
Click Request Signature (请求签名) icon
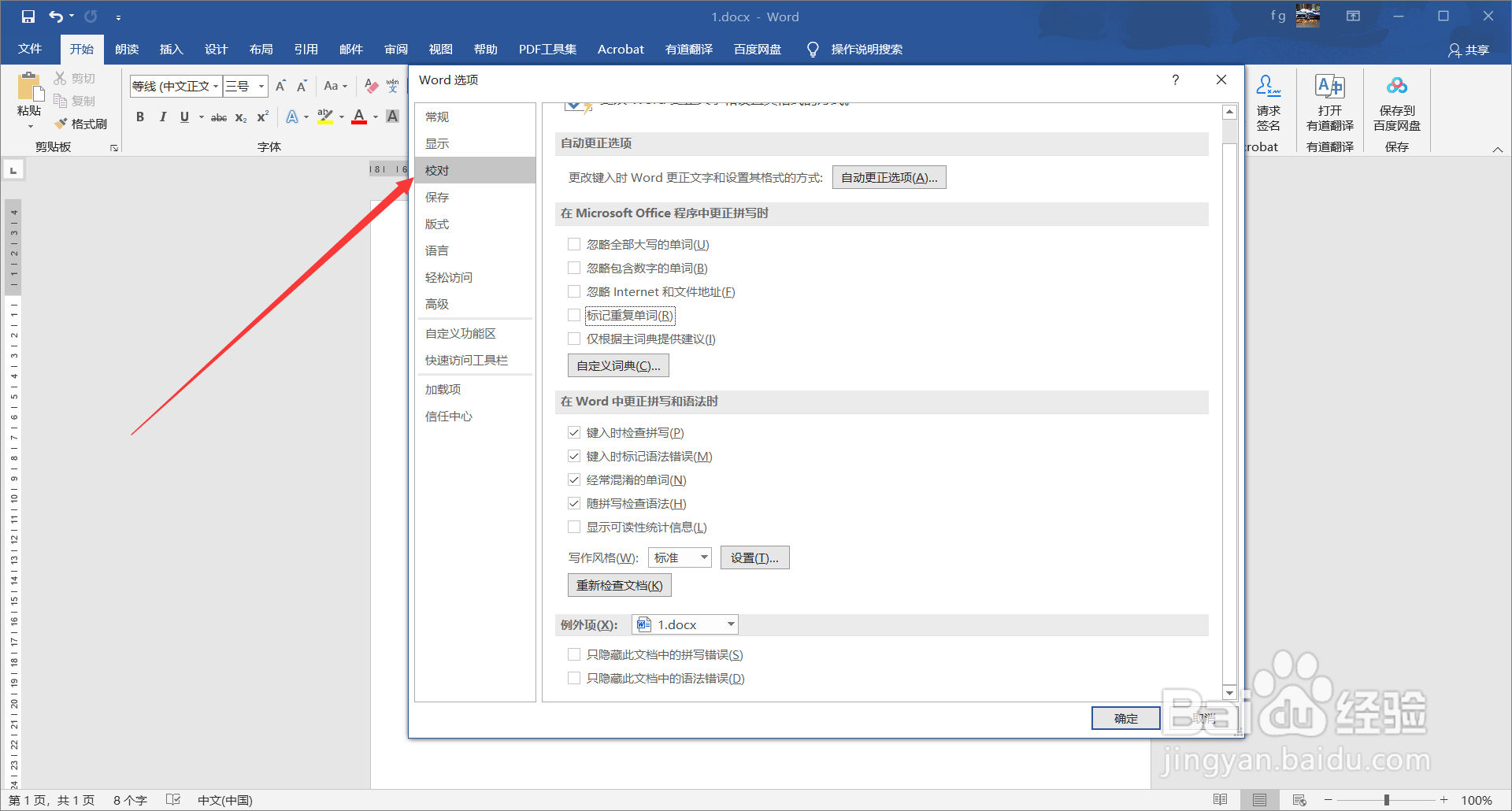[1269, 85]
